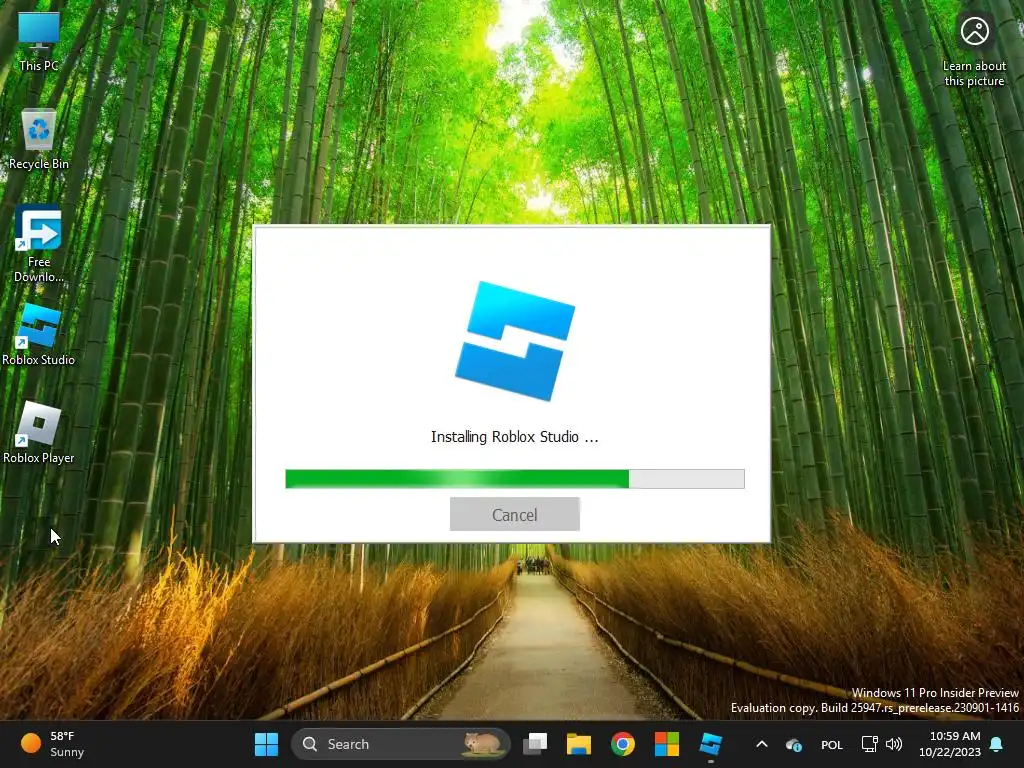
Task: Launch Google Chrome from taskbar
Action: (623, 744)
